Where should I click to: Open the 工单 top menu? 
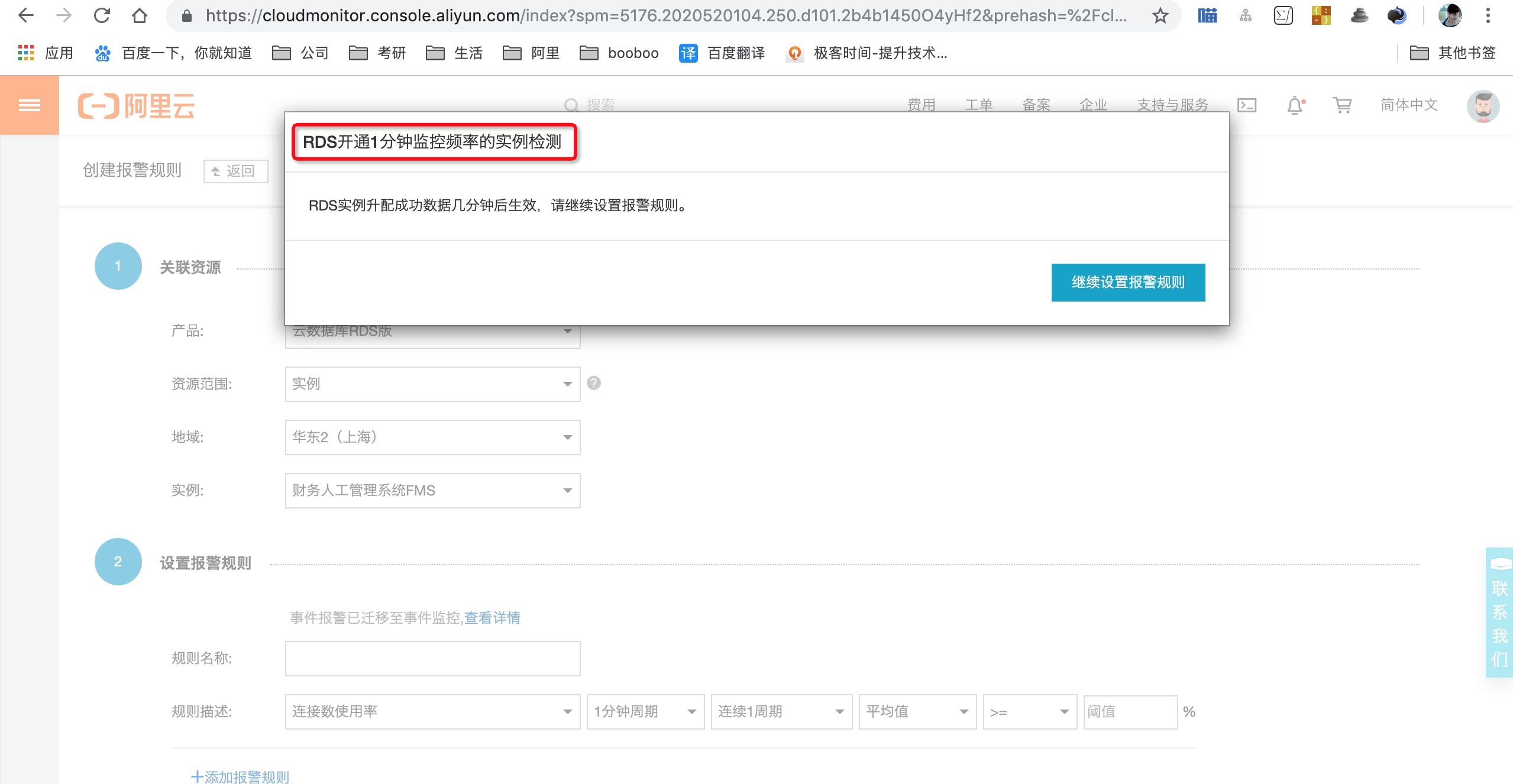[979, 105]
